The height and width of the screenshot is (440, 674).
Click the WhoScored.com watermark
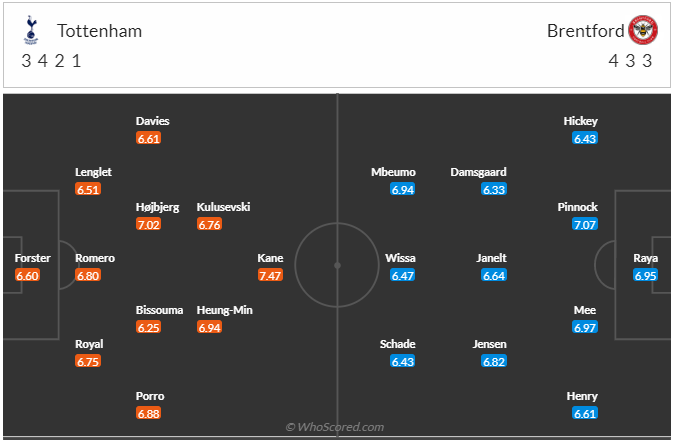click(335, 427)
